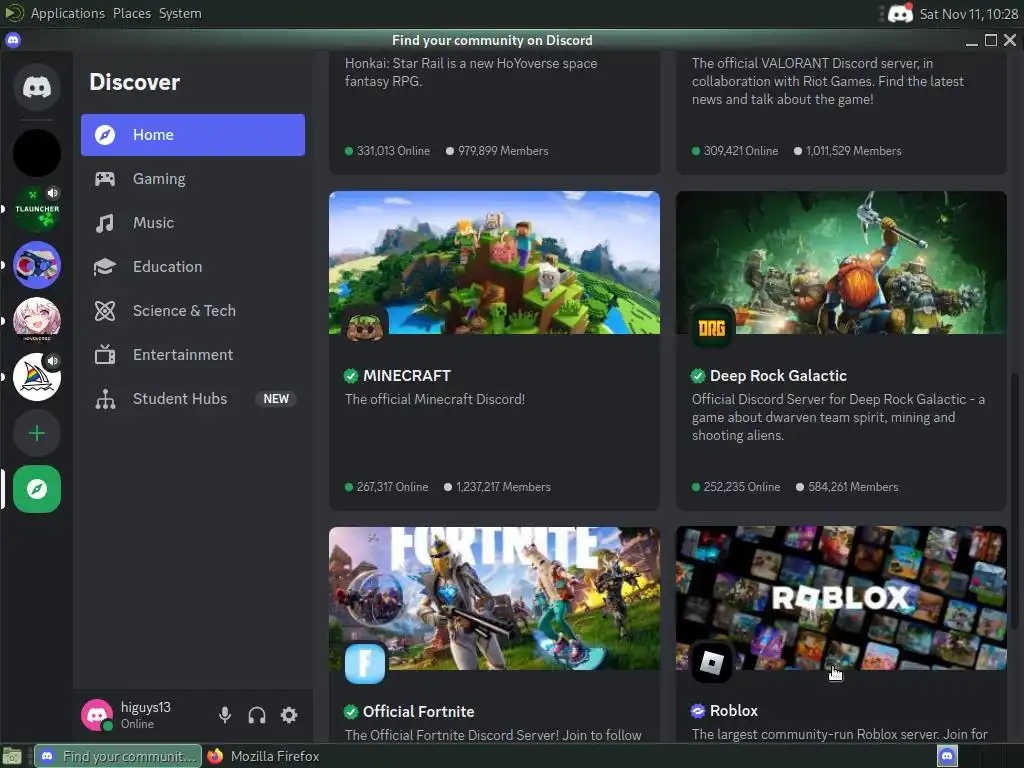Viewport: 1024px width, 768px height.
Task: Toggle microphone mute
Action: click(225, 715)
